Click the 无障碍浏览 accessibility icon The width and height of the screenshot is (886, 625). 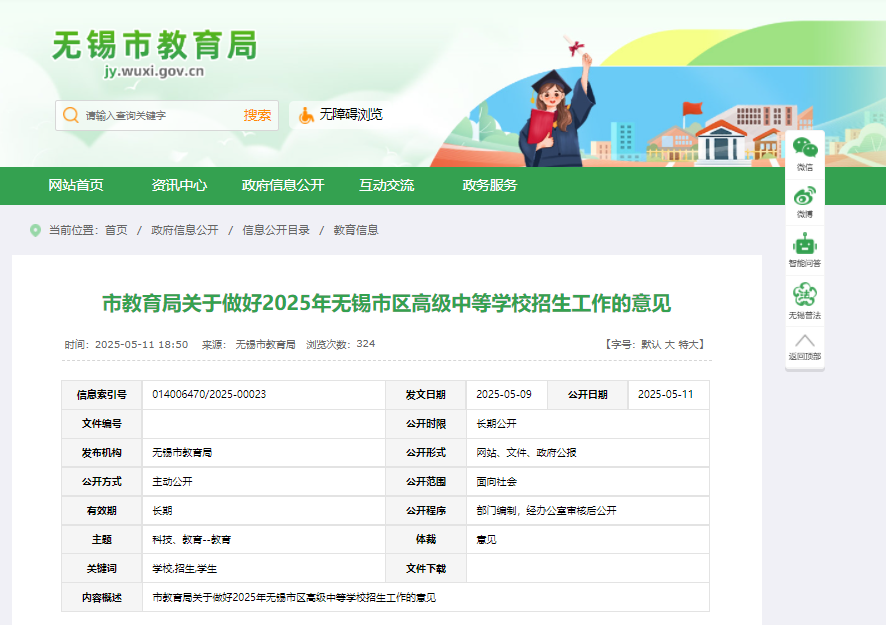(306, 115)
